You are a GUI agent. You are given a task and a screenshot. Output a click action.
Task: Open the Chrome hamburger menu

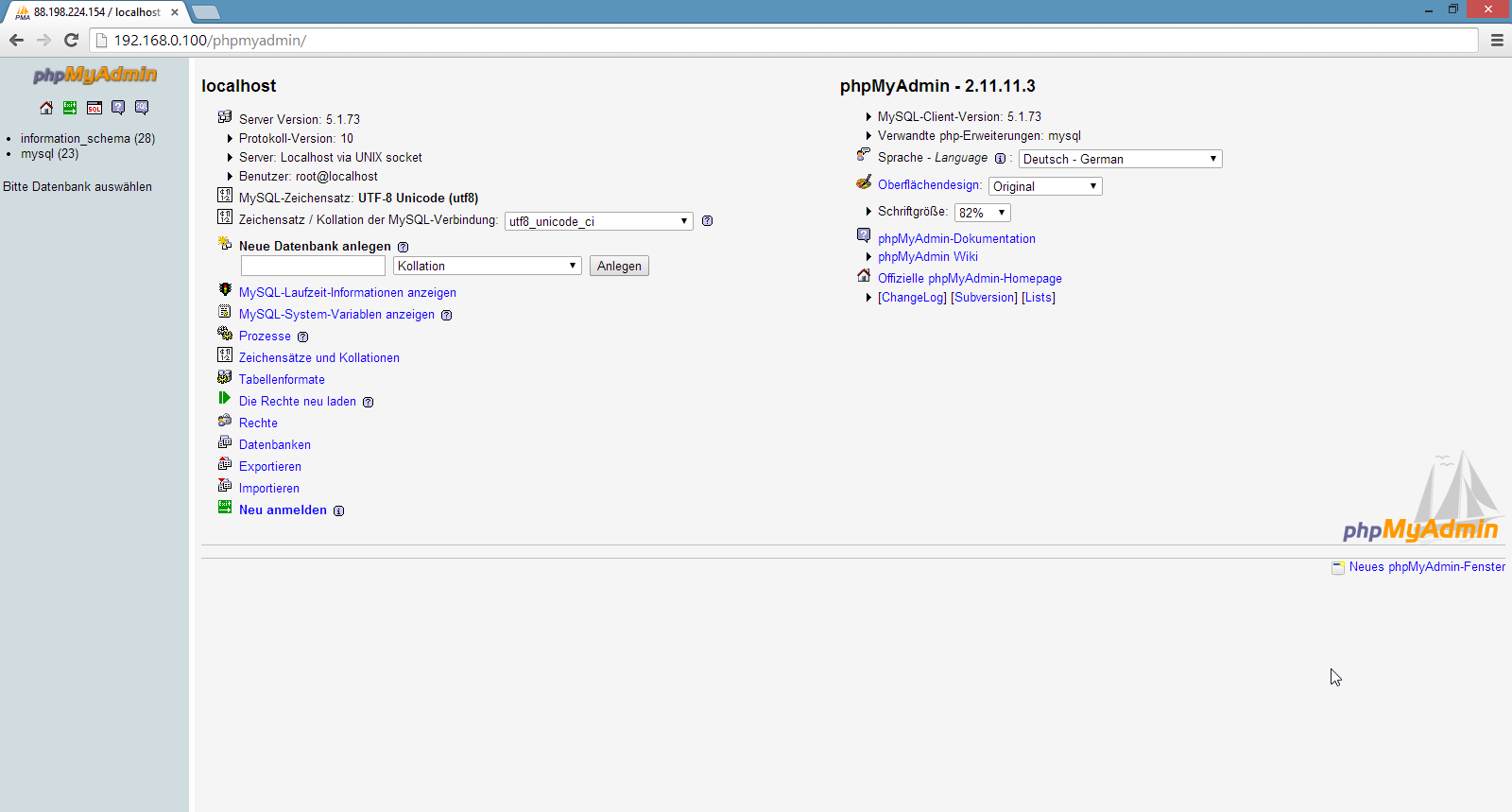(x=1497, y=40)
